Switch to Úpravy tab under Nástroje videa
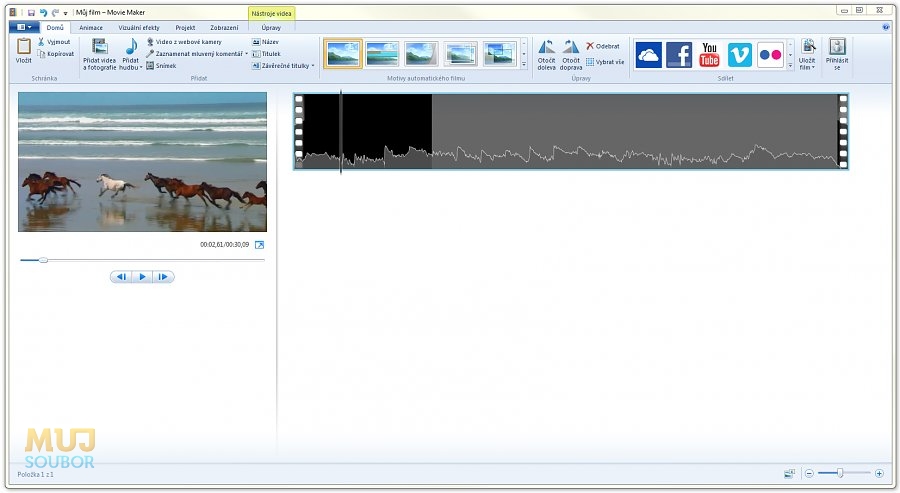 point(271,28)
